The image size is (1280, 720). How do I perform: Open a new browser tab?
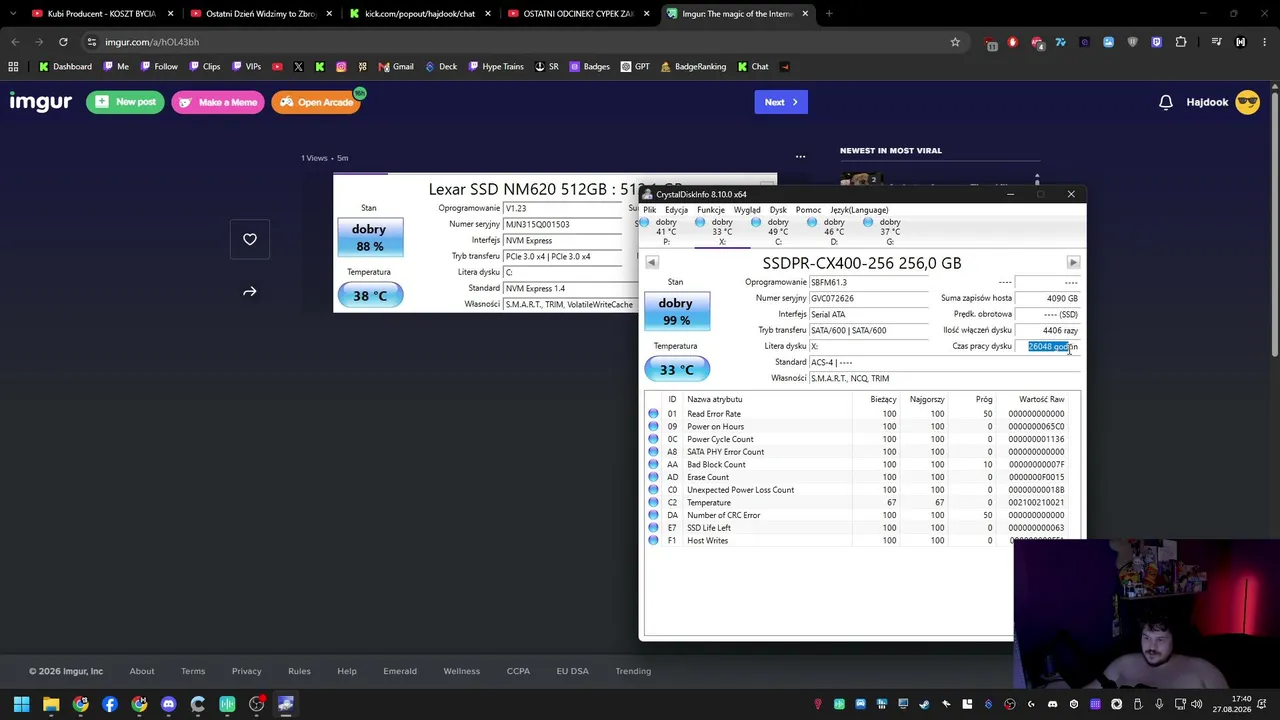(x=829, y=14)
